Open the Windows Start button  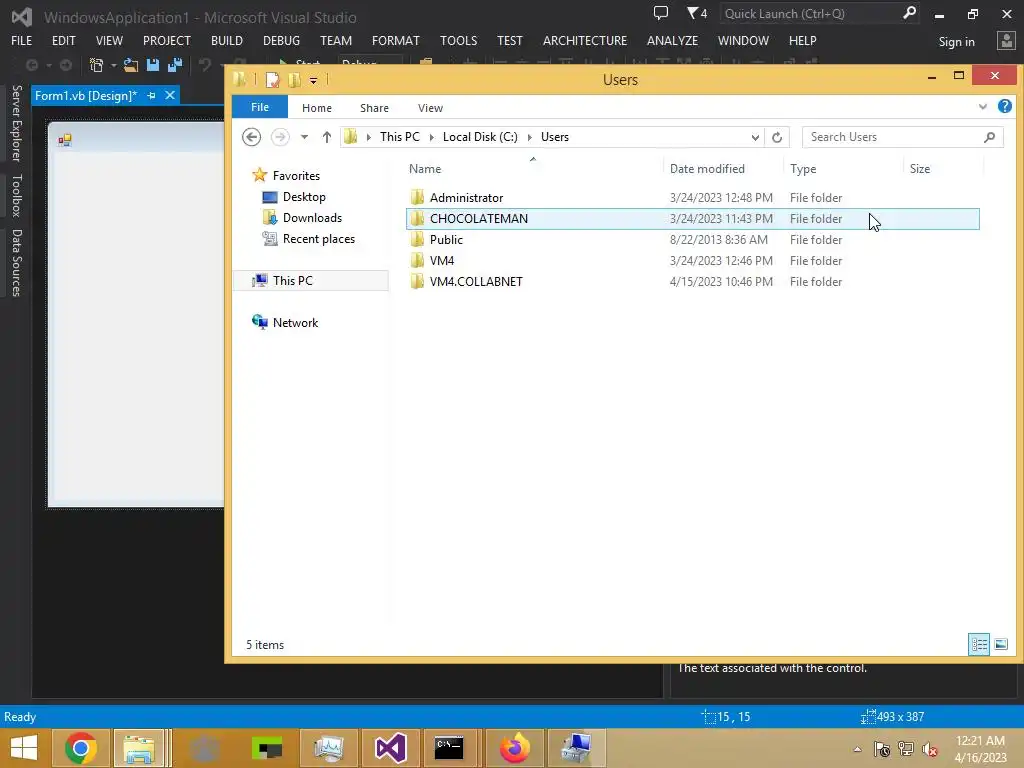coord(24,748)
